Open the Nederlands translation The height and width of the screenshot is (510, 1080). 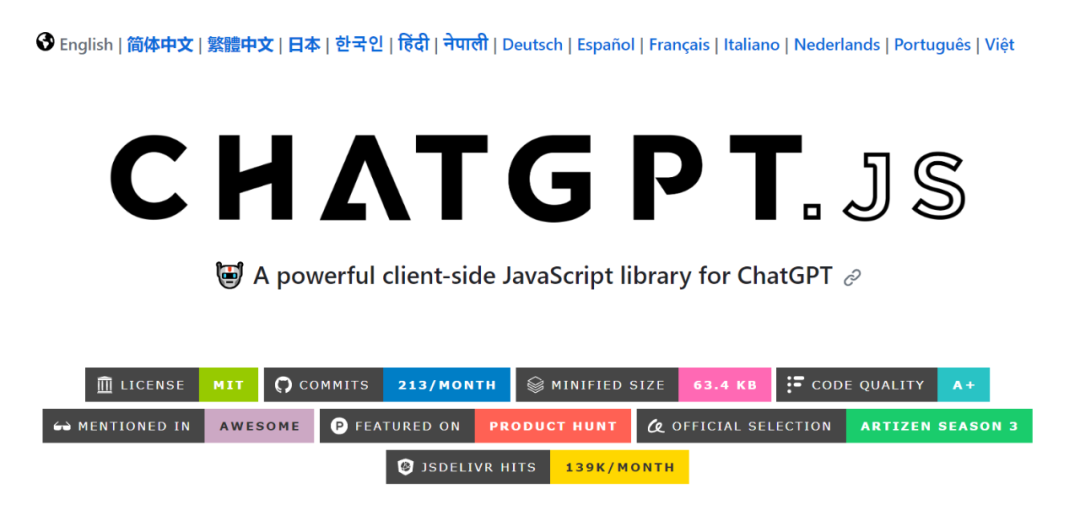pos(837,45)
